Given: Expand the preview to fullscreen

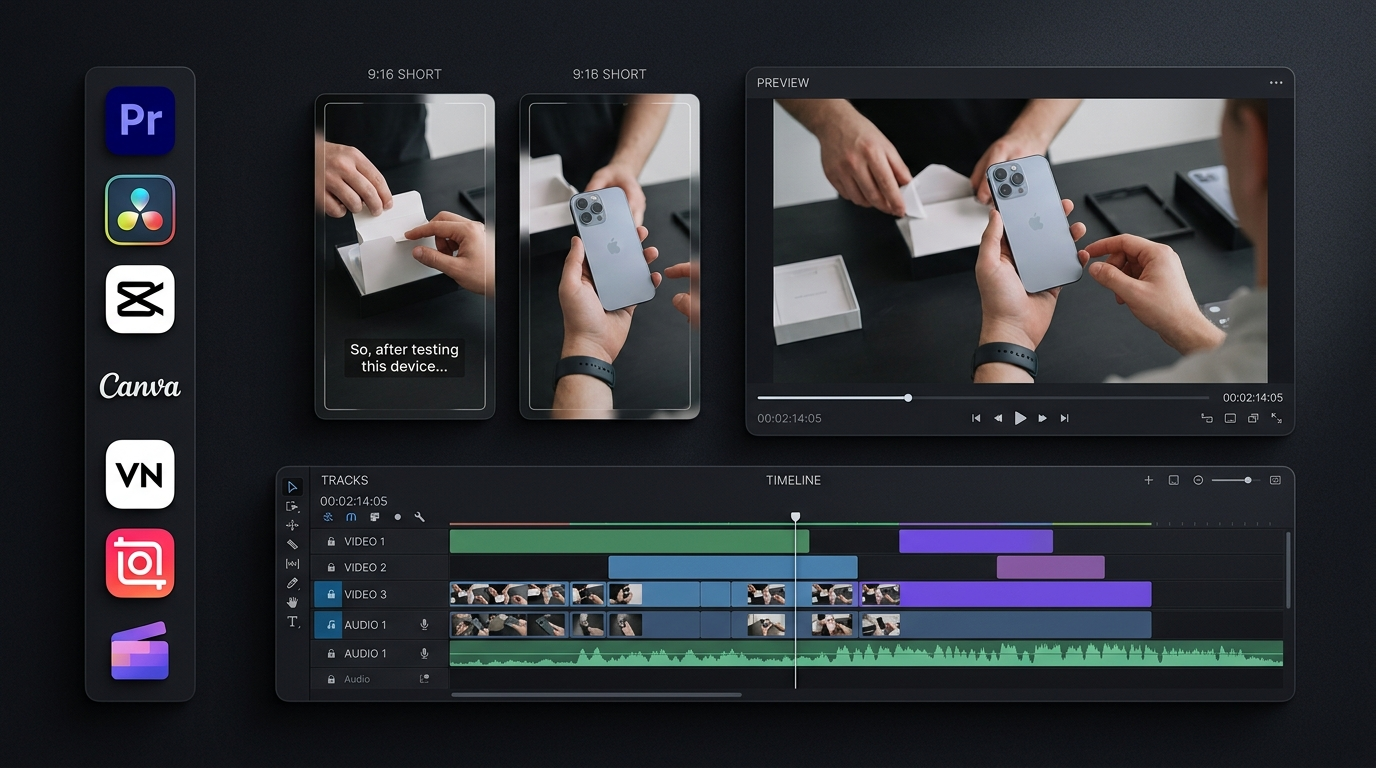Looking at the screenshot, I should coord(1276,418).
